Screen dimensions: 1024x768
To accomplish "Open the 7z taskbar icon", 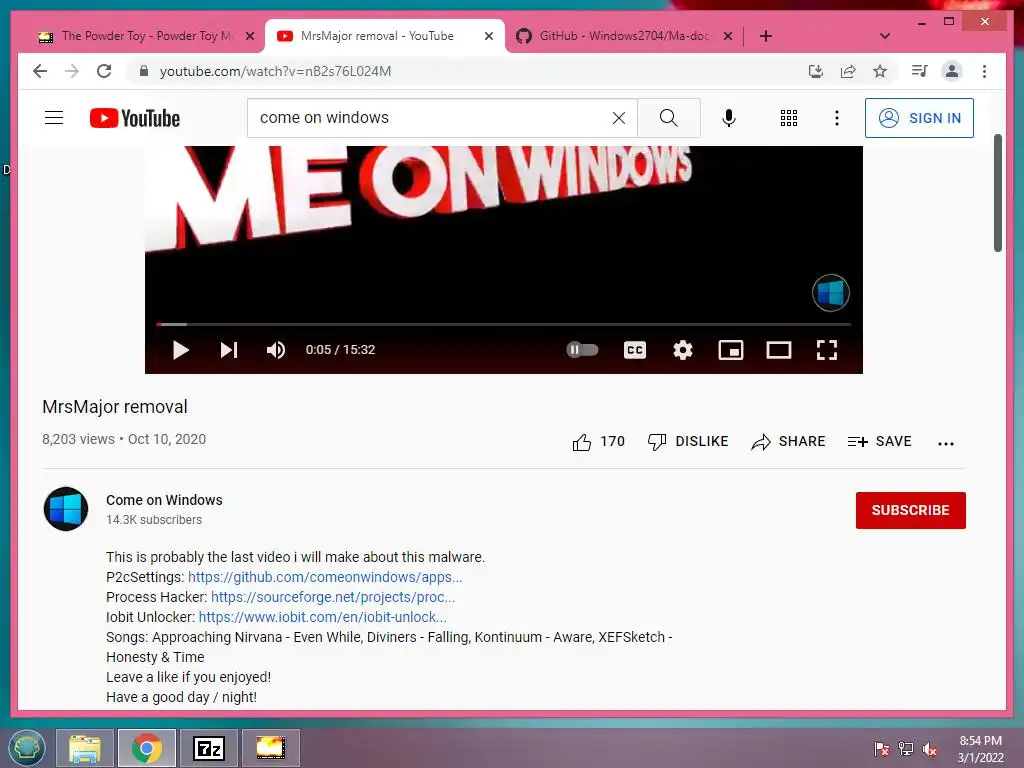I will (209, 748).
